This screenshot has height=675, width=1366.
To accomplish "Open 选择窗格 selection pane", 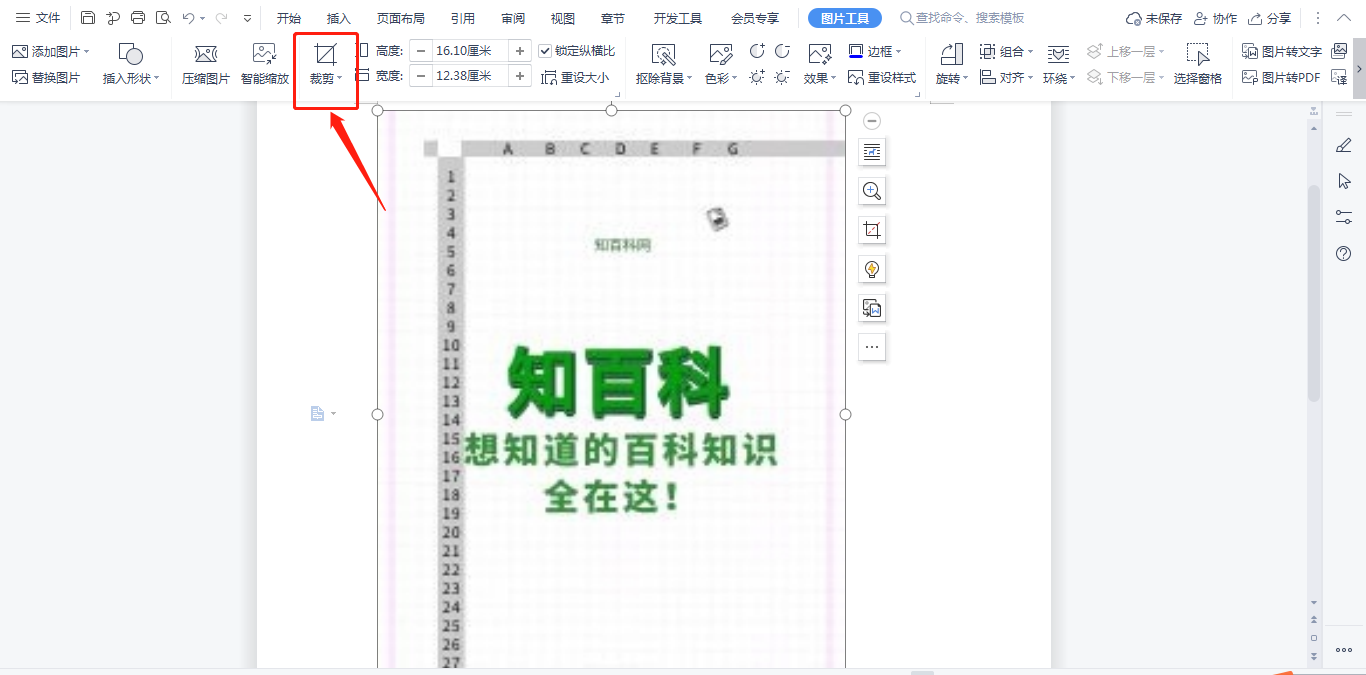I will coord(1198,64).
